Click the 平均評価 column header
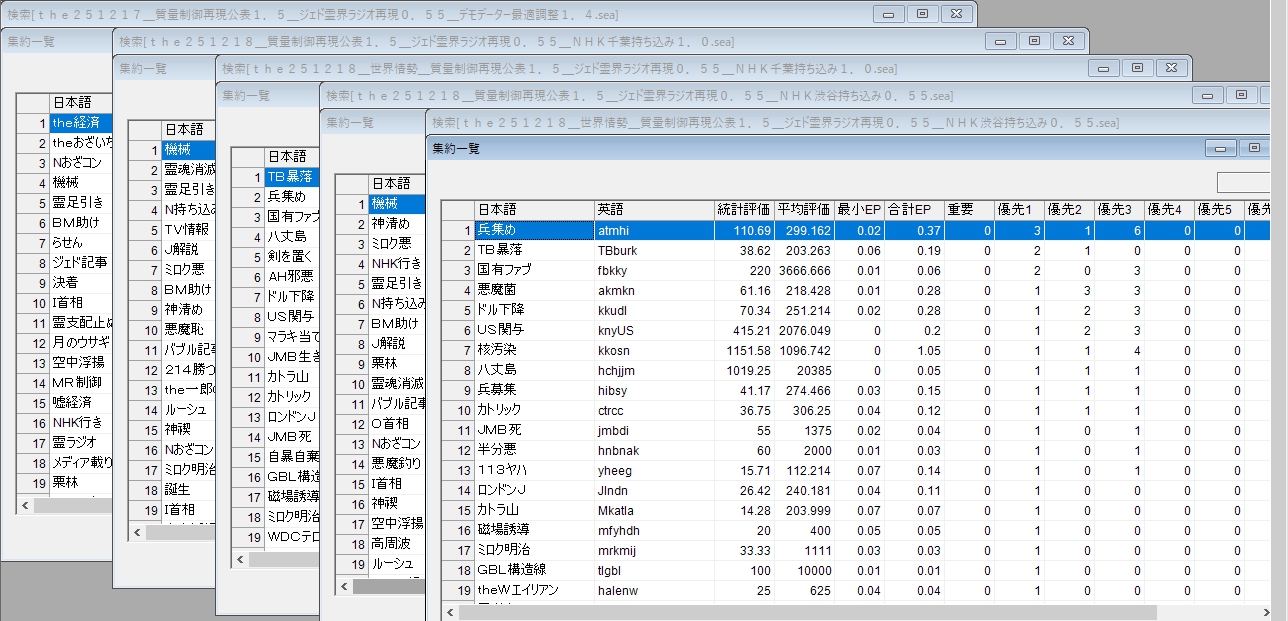1288x621 pixels. click(x=804, y=209)
